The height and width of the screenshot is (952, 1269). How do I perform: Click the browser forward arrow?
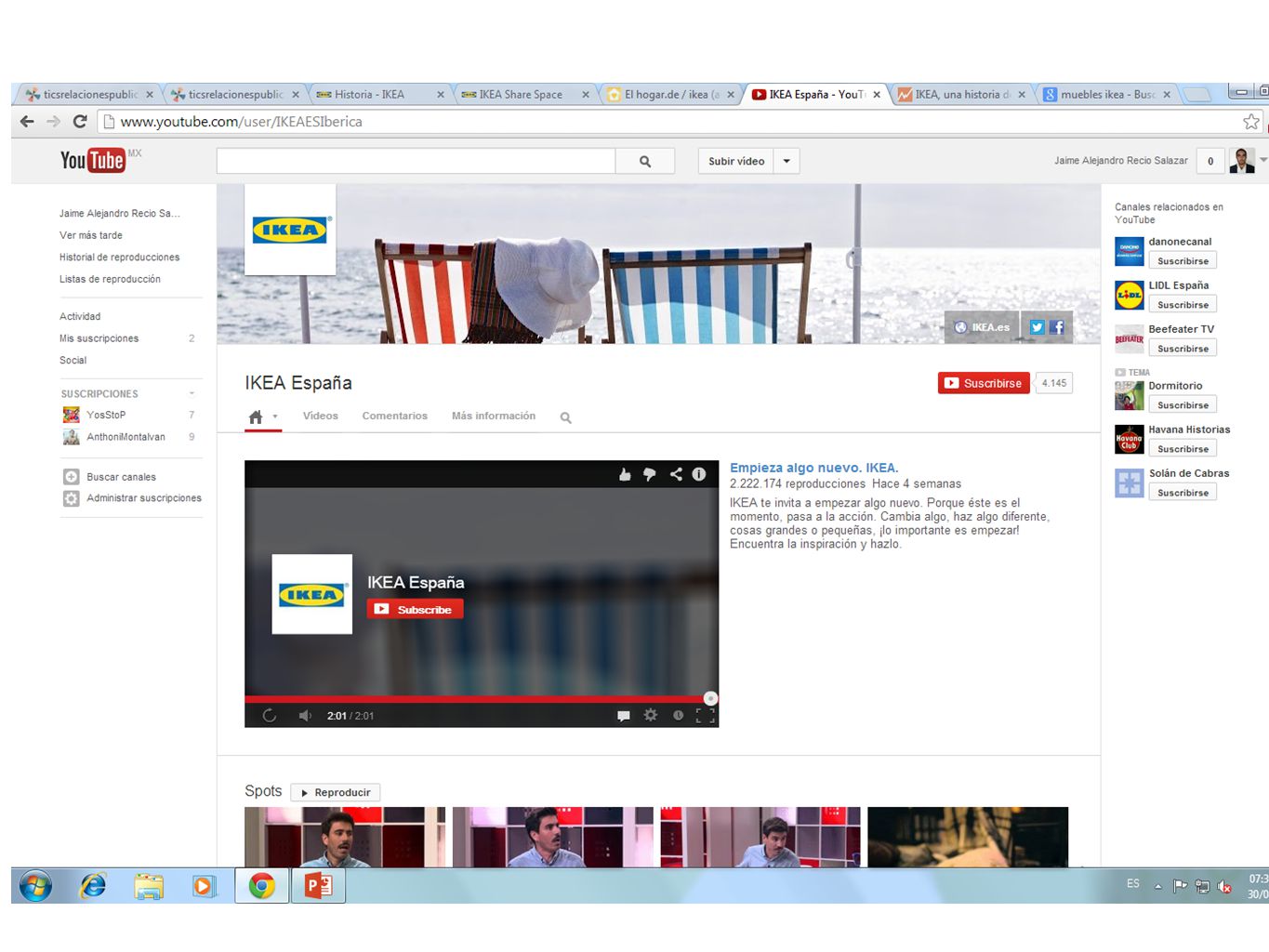(x=53, y=122)
